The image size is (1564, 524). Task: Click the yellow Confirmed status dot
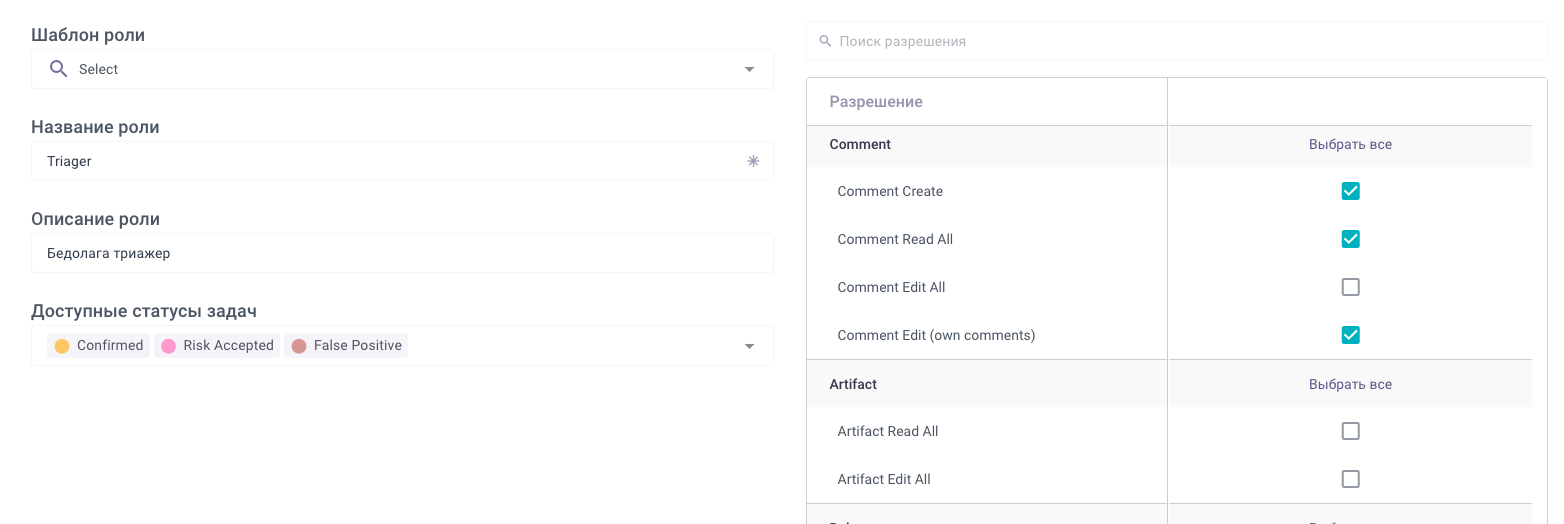coord(62,346)
